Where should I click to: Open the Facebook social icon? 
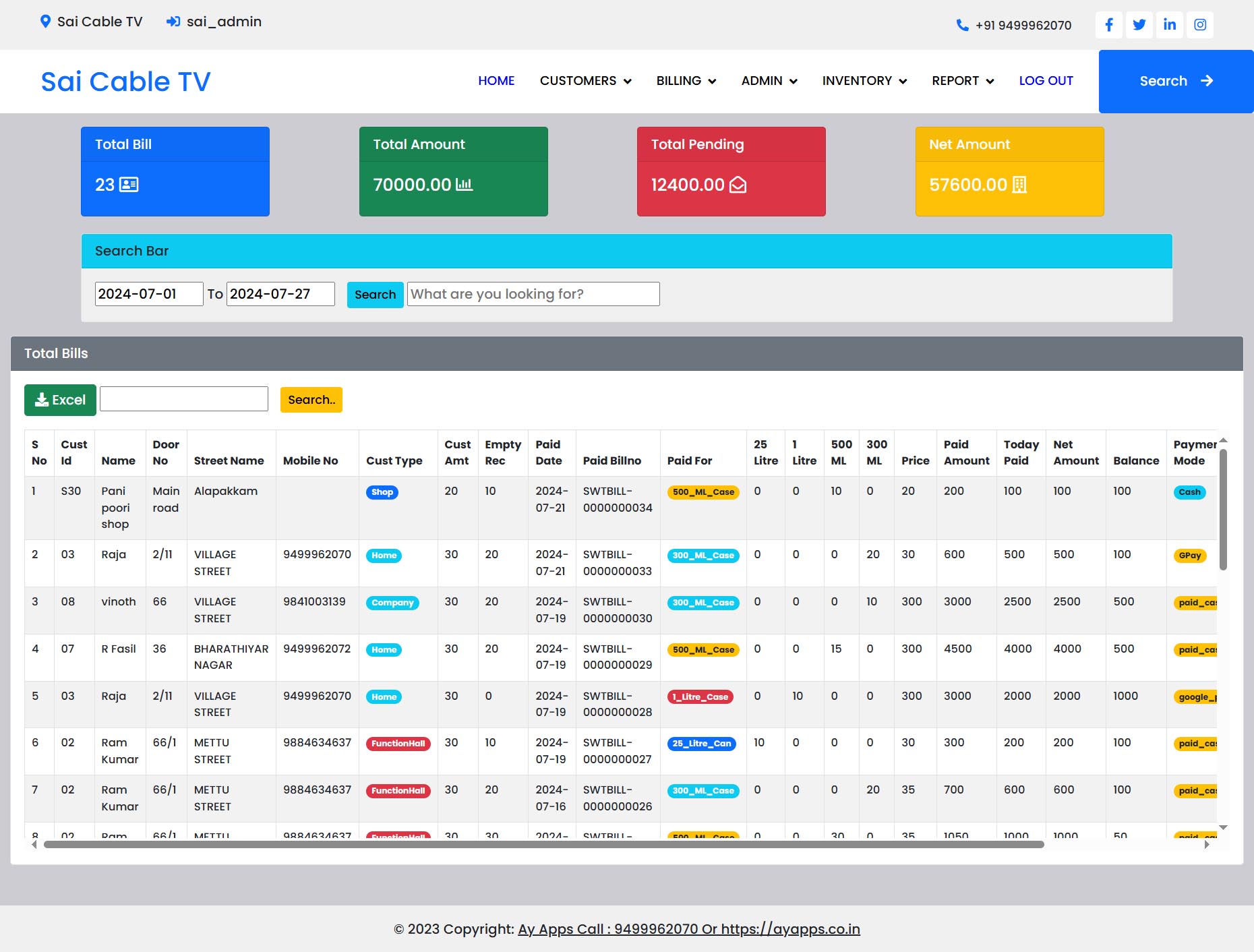click(x=1108, y=25)
